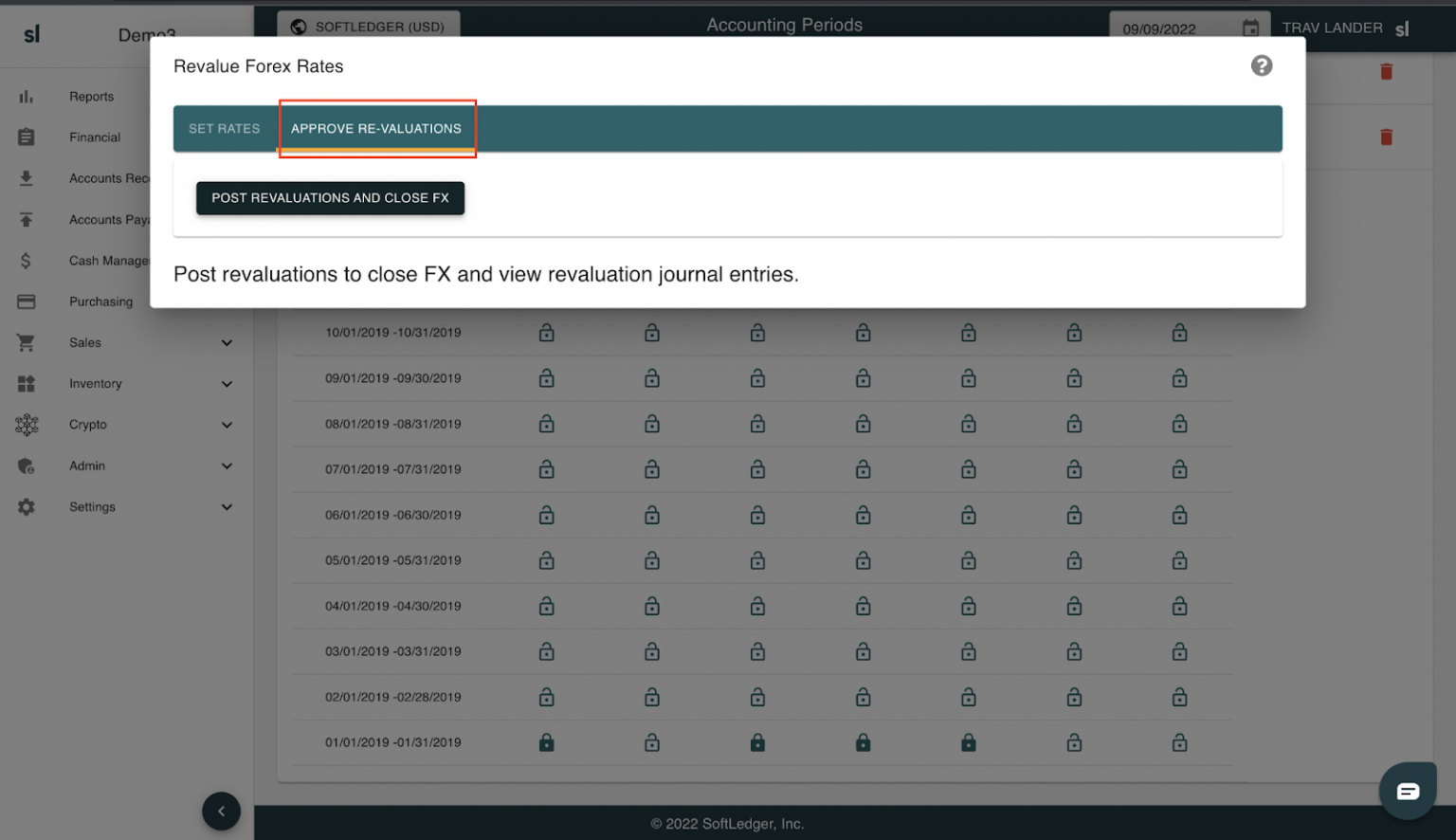Click the Crypto sidebar icon
This screenshot has width=1456, height=840.
[27, 425]
